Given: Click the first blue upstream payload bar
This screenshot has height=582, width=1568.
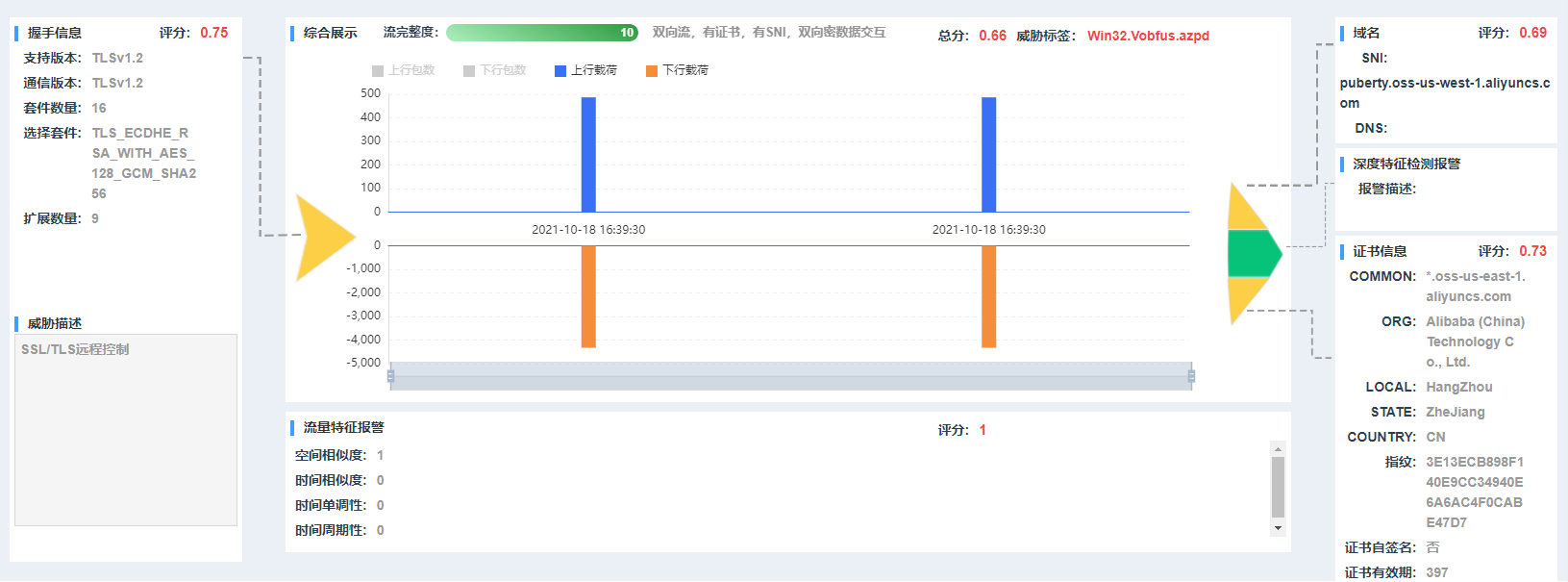Looking at the screenshot, I should click(x=588, y=154).
